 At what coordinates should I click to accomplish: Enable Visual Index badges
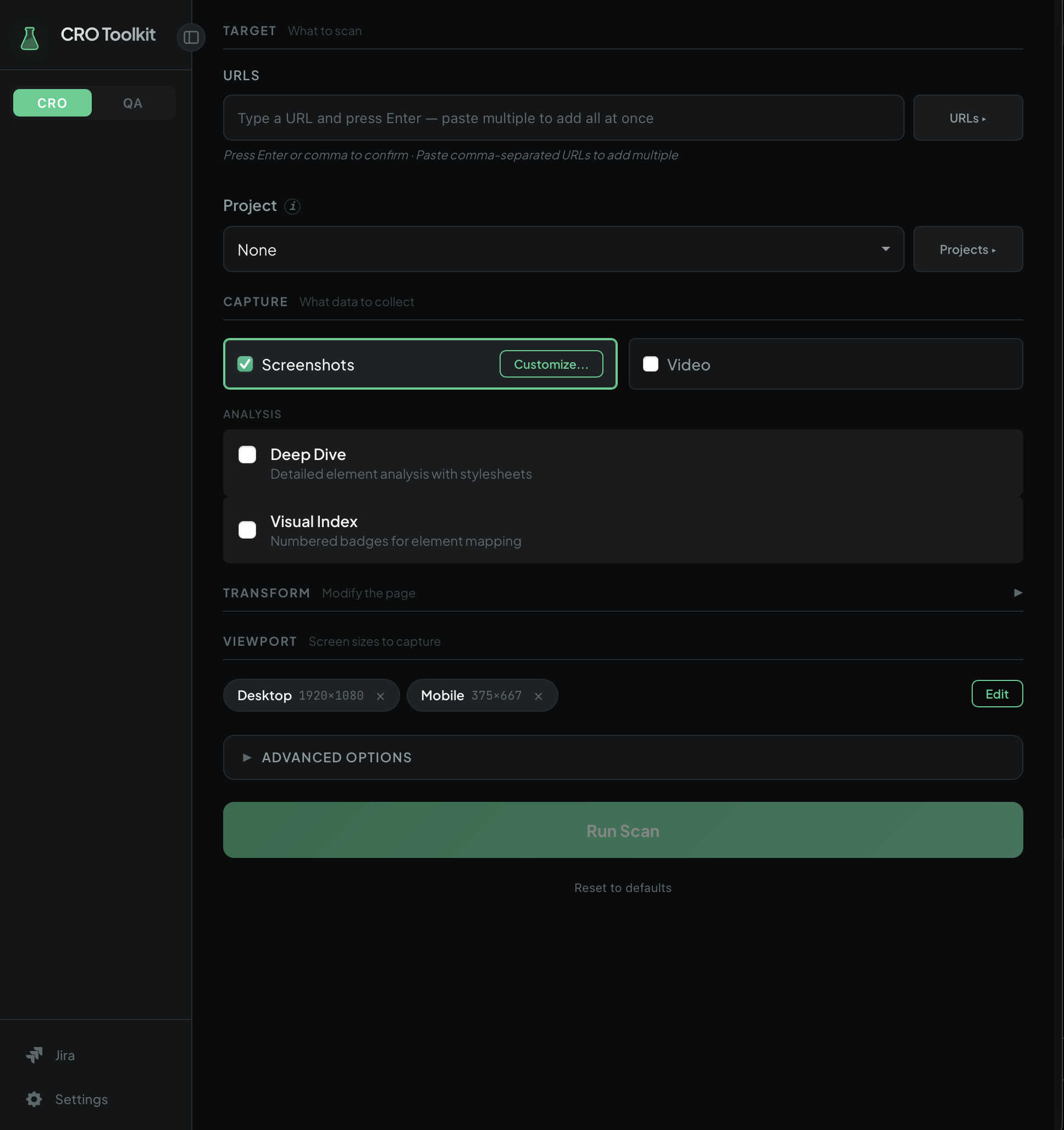(247, 529)
